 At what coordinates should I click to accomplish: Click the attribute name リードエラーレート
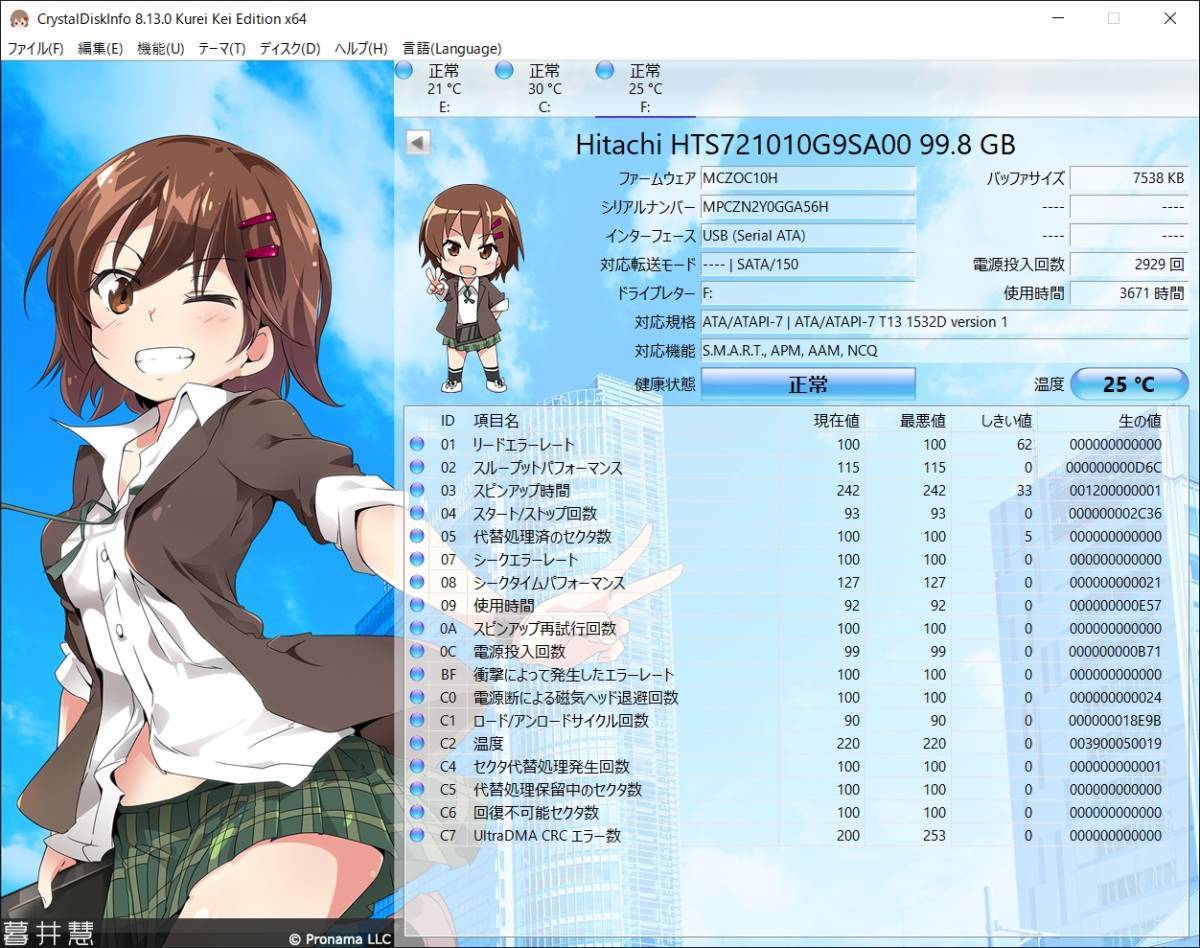click(x=524, y=444)
